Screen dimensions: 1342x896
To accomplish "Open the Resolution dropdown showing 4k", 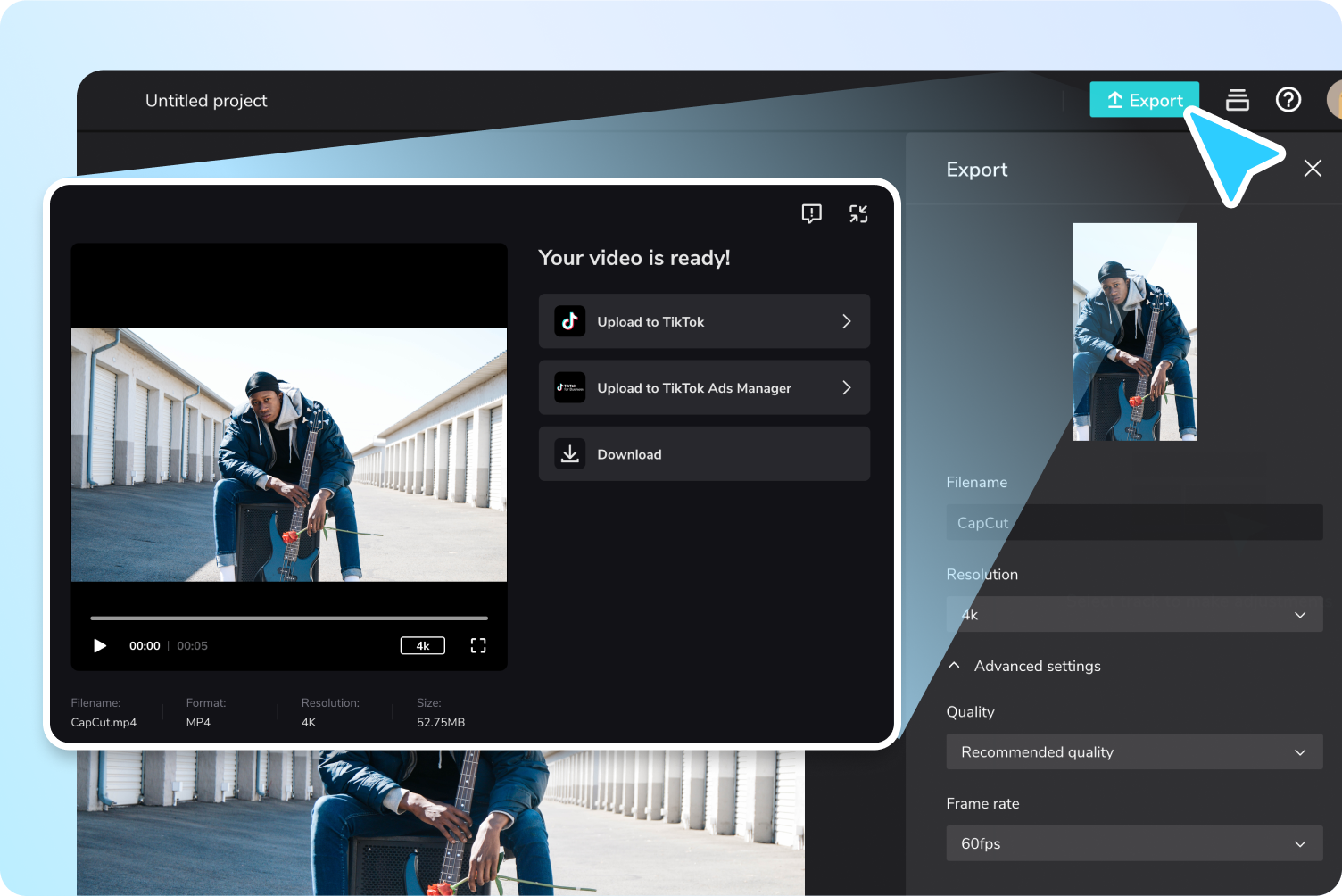I will [x=1134, y=614].
